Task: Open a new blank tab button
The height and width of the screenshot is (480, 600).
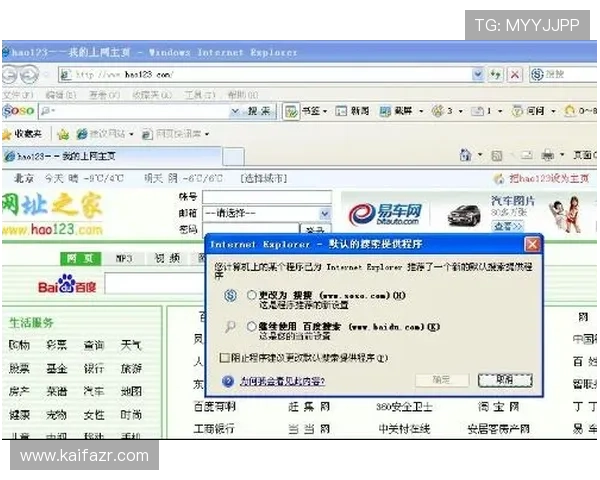Action: tap(233, 157)
